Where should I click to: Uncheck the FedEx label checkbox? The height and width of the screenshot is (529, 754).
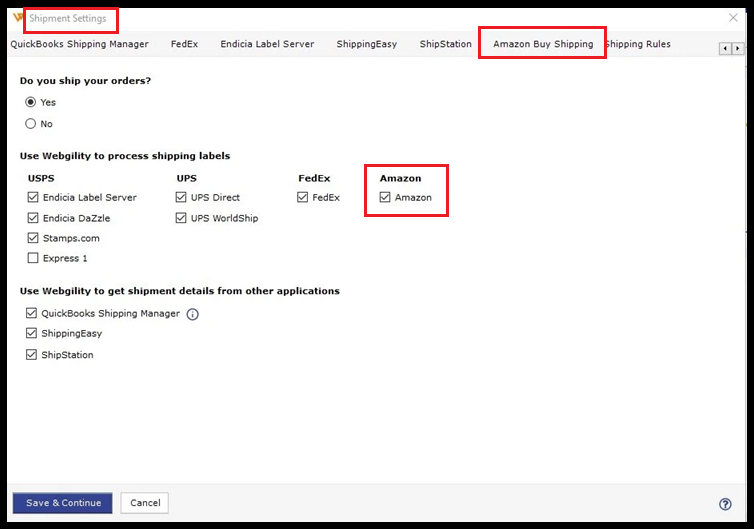(302, 197)
